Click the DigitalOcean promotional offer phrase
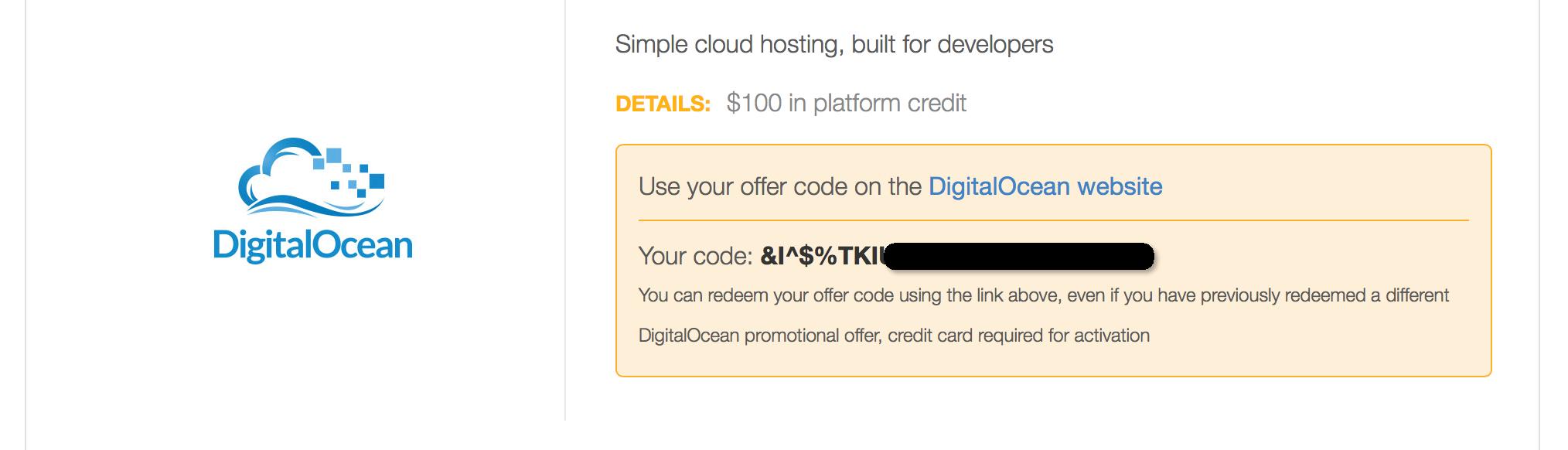The width and height of the screenshot is (1568, 450). tap(760, 336)
